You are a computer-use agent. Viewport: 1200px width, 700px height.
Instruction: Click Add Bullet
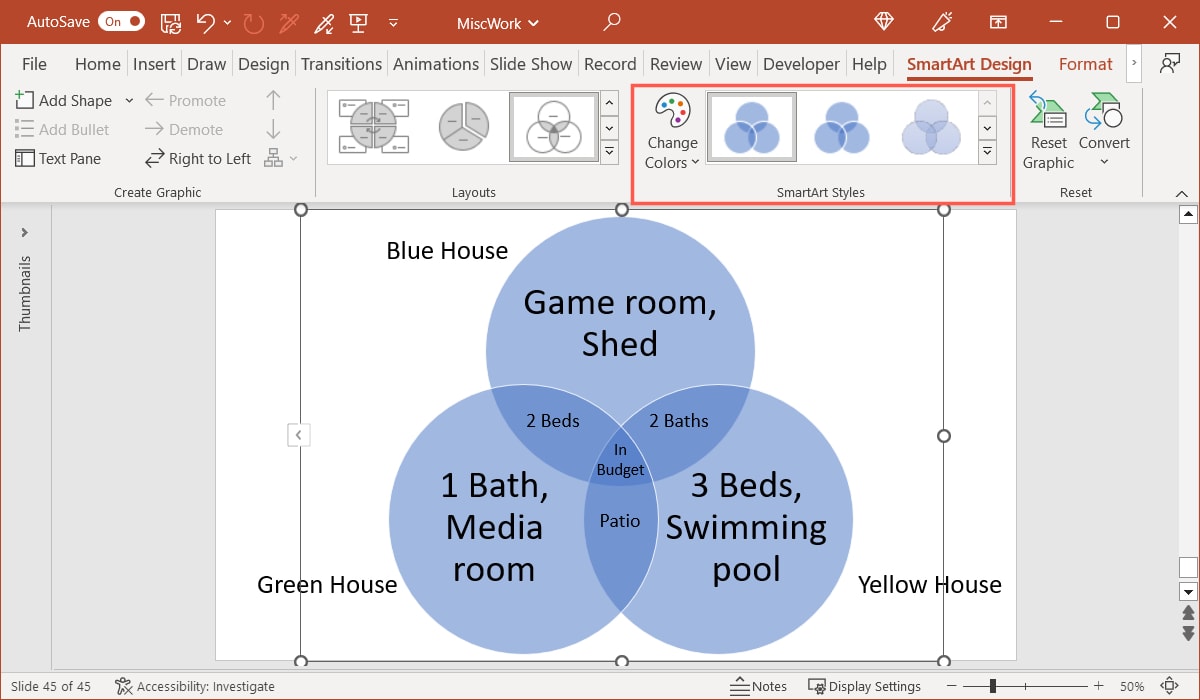coord(63,129)
